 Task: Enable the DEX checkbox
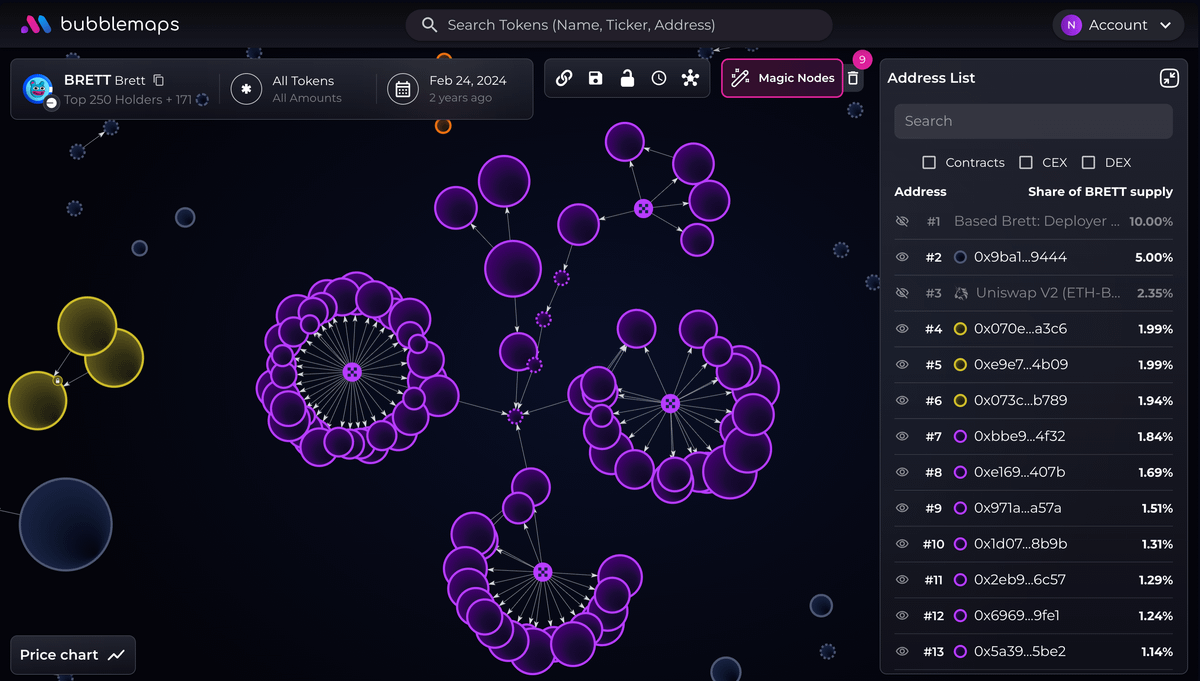pos(1089,162)
